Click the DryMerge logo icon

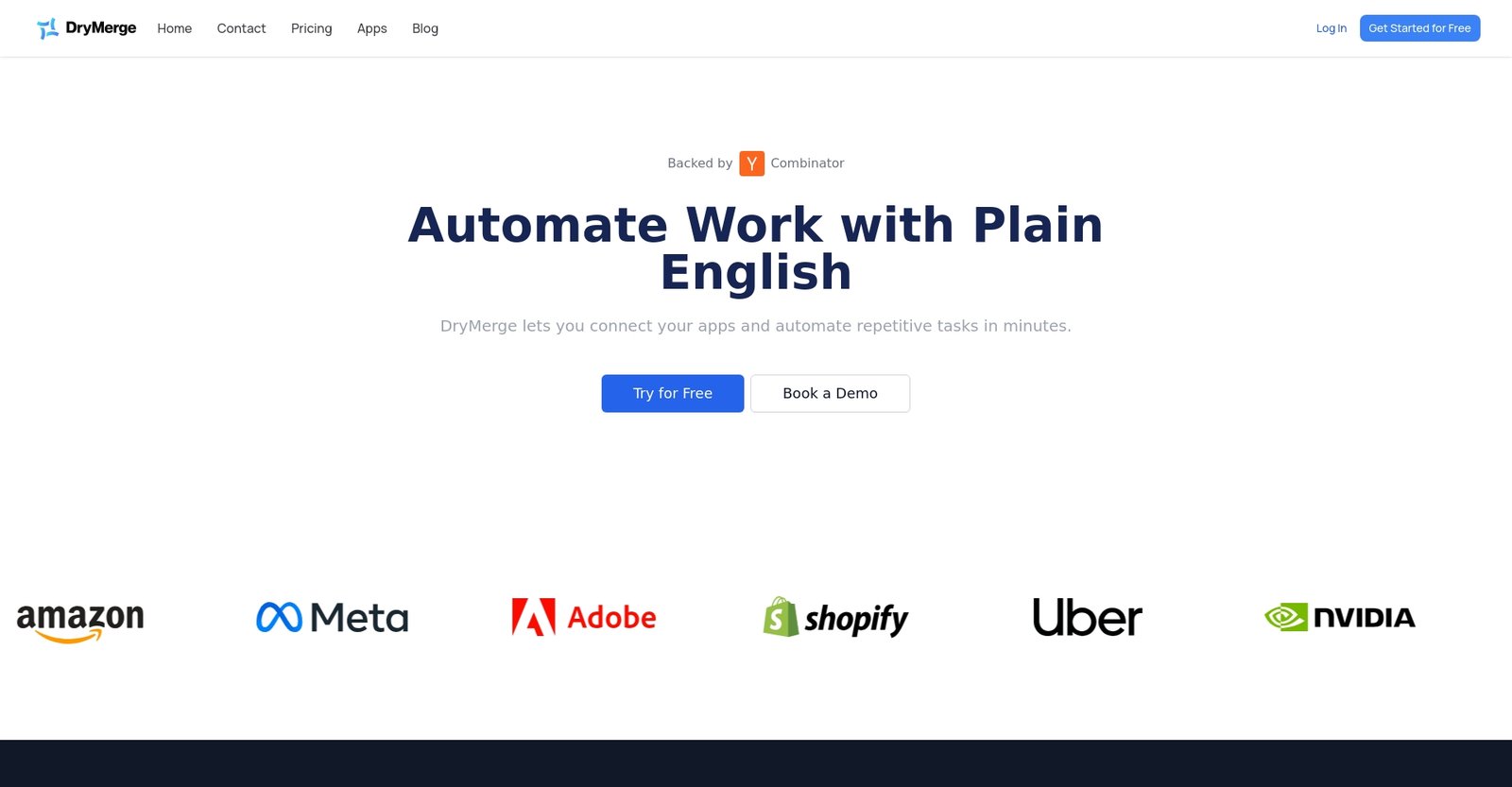(x=47, y=28)
